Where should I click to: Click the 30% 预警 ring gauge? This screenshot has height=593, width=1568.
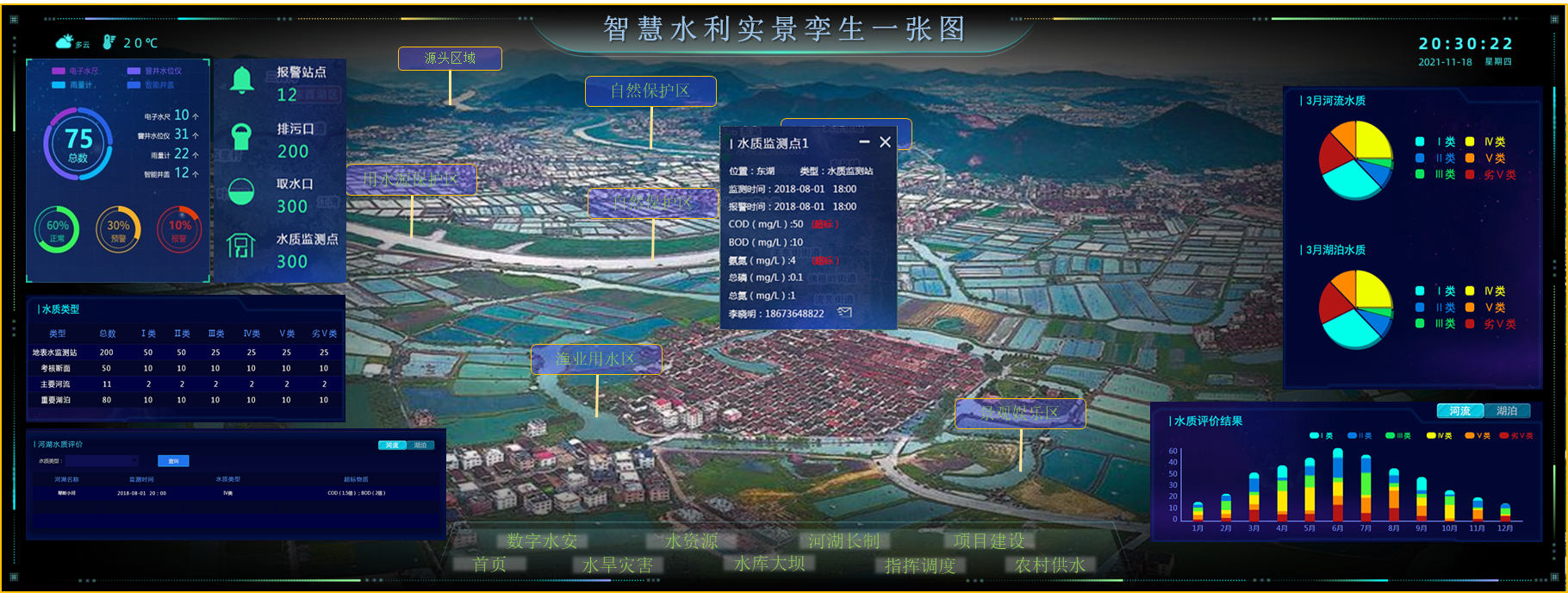[x=118, y=229]
